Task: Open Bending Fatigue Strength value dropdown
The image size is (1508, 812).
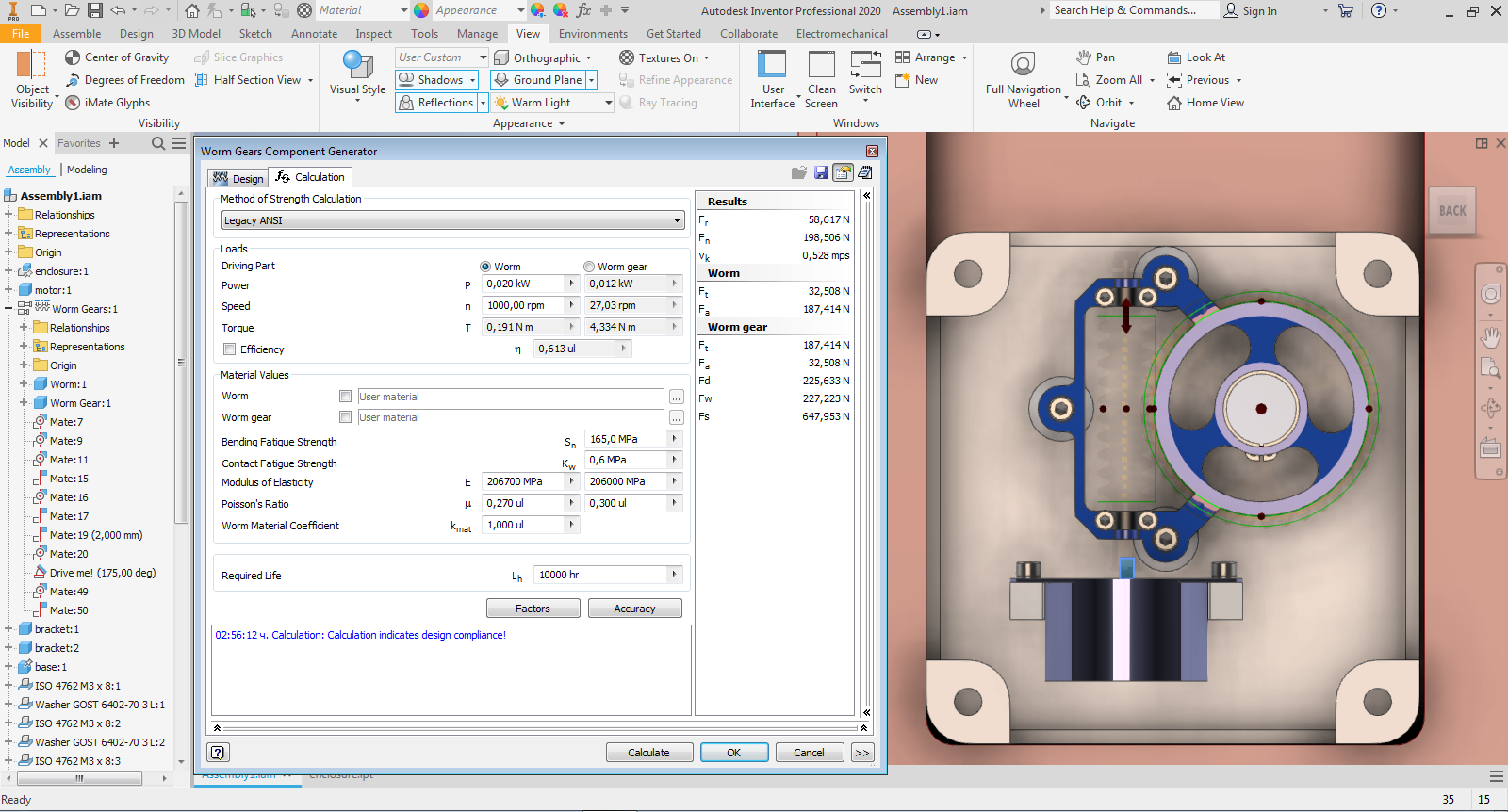Action: pyautogui.click(x=674, y=439)
